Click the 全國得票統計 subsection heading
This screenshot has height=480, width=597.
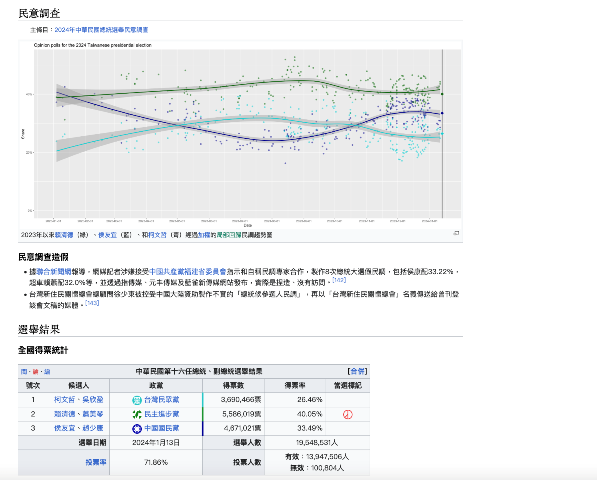pos(43,350)
